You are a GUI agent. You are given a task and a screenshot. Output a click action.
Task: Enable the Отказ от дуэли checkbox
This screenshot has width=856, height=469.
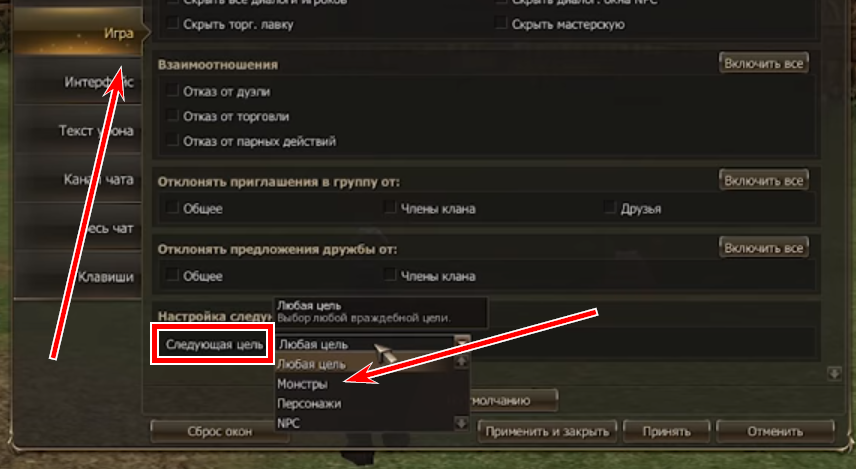pyautogui.click(x=173, y=91)
